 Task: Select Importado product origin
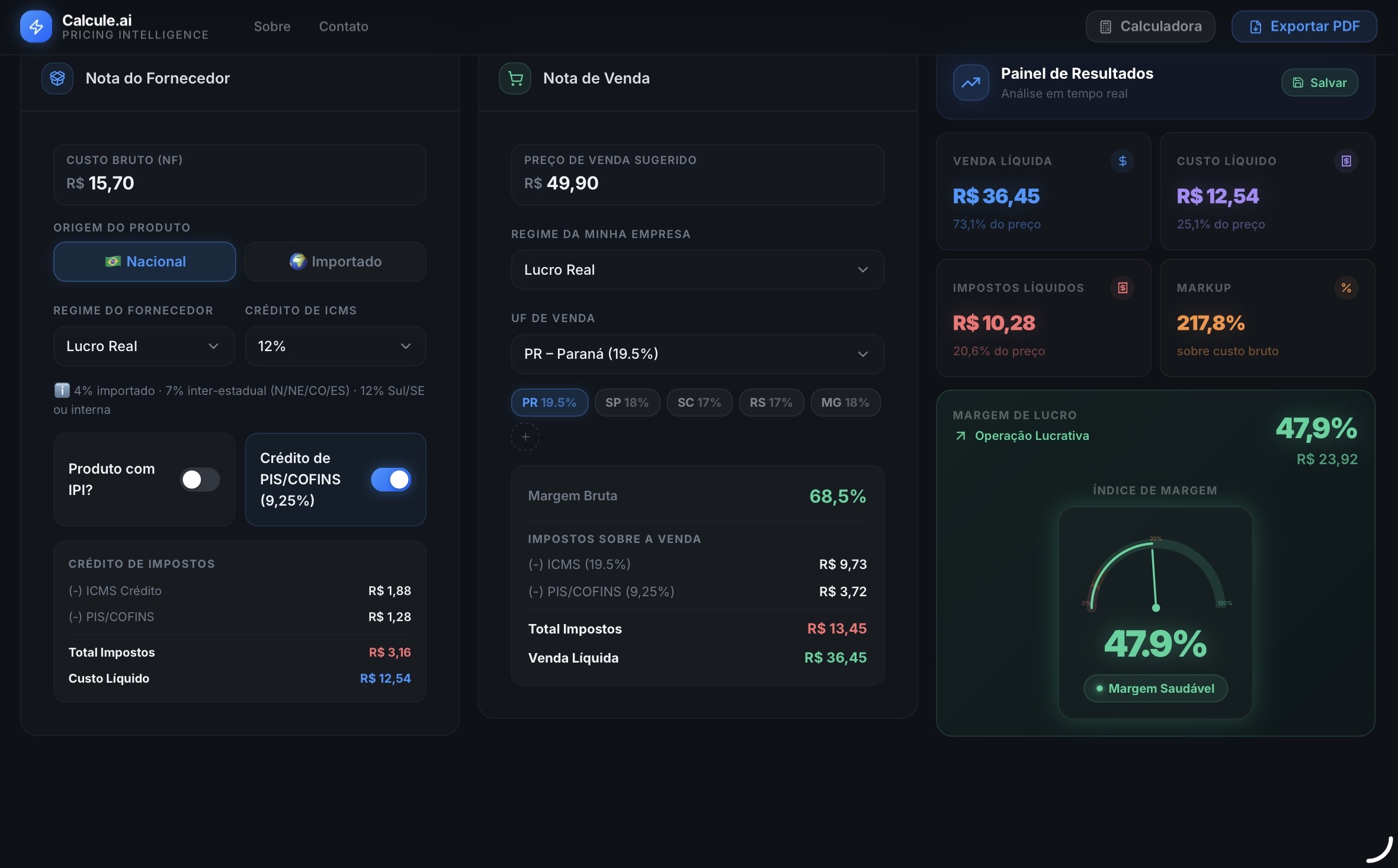click(x=335, y=261)
